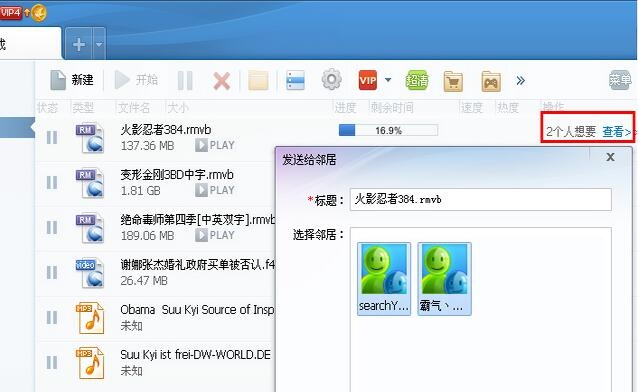The image size is (638, 392).
Task: Sort by 速度 column header
Action: (x=471, y=108)
